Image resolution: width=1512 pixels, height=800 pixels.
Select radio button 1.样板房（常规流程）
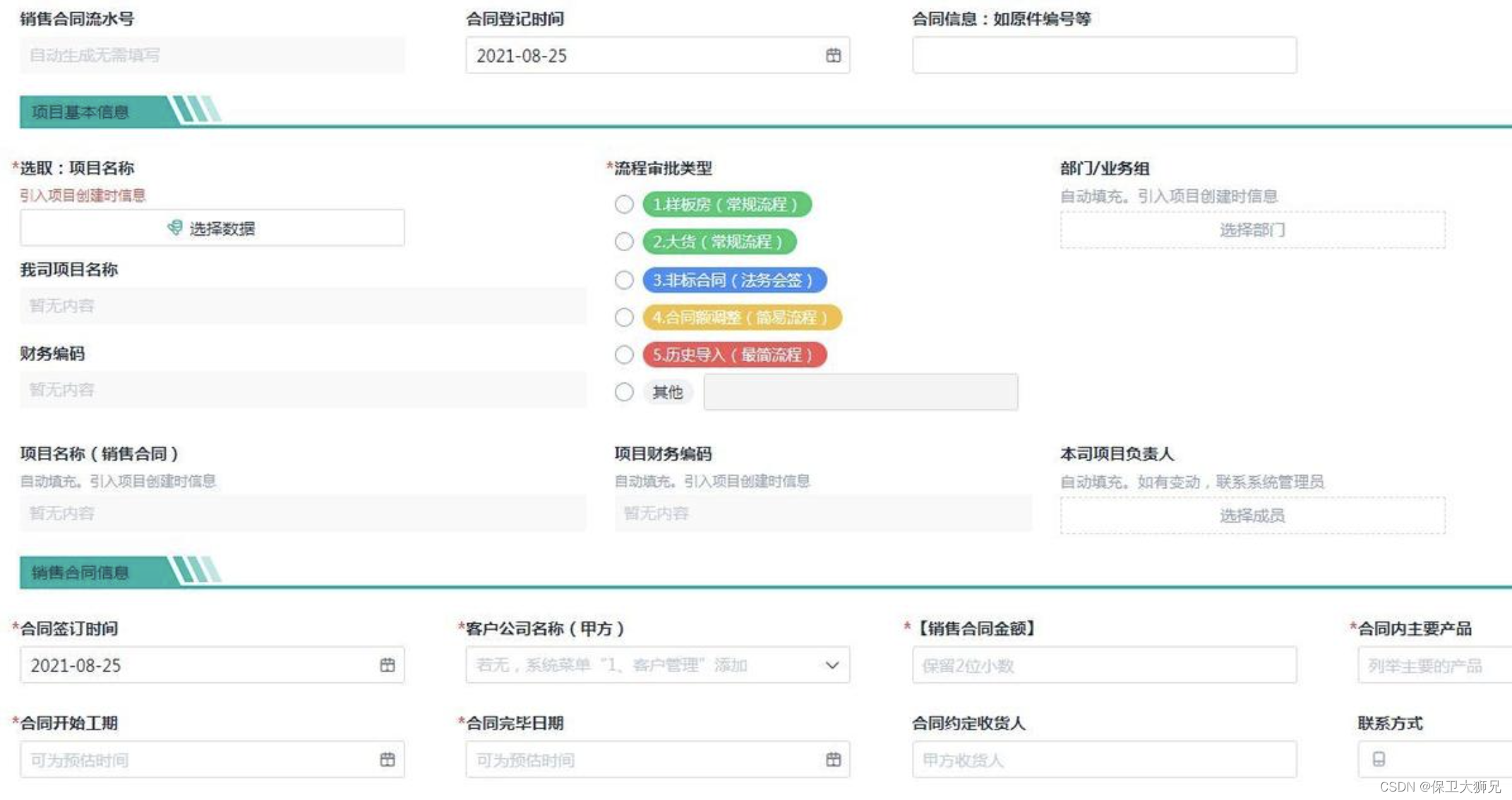click(624, 205)
